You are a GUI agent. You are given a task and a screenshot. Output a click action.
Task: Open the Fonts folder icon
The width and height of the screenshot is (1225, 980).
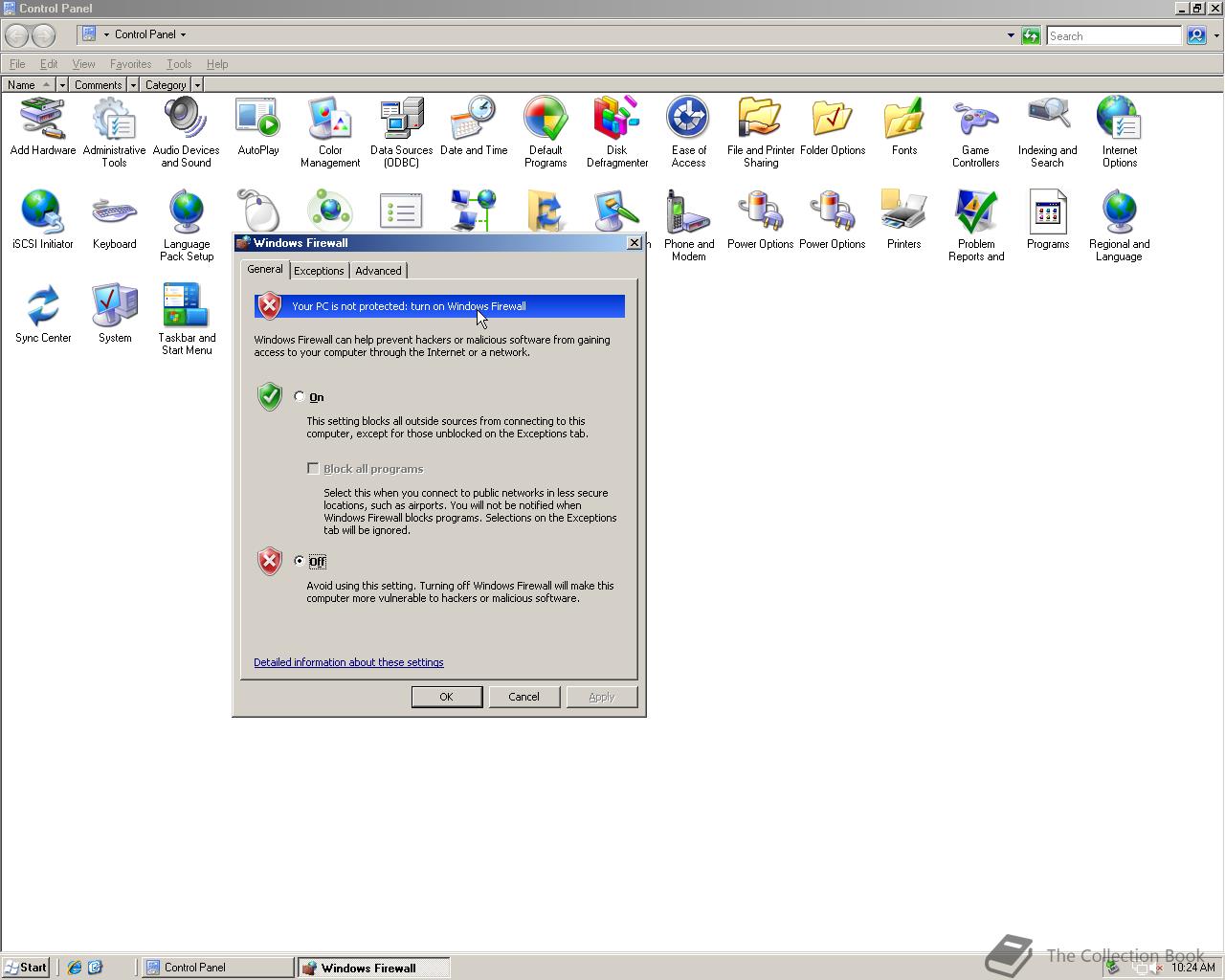(904, 126)
